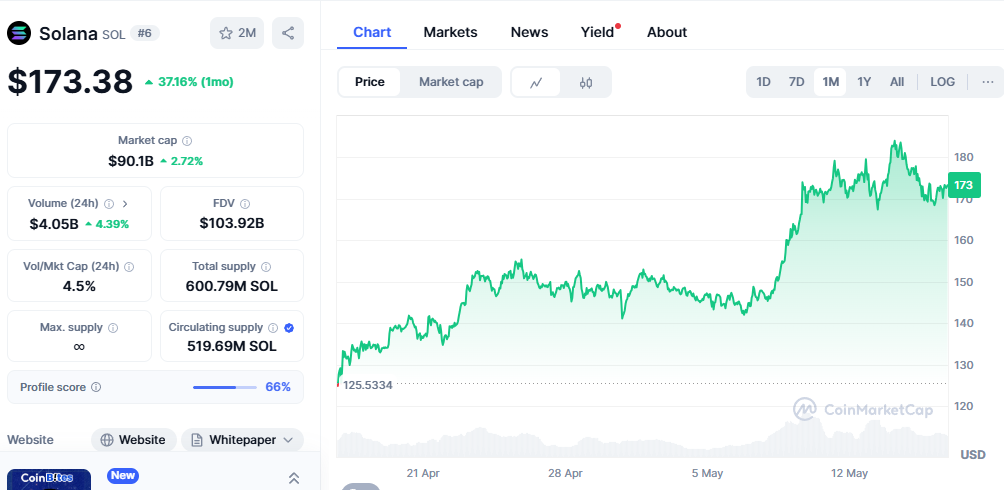The height and width of the screenshot is (490, 1004).
Task: Switch to line chart view icon
Action: coord(537,82)
